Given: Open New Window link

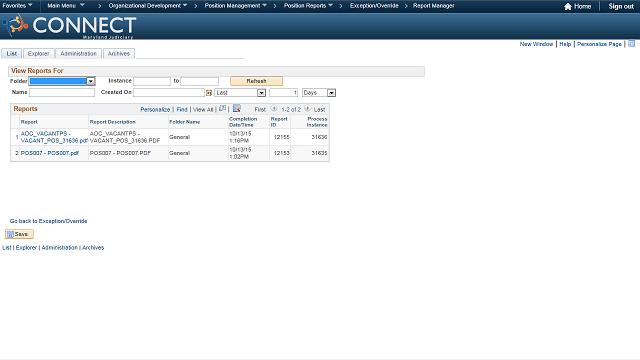Looking at the screenshot, I should click(x=536, y=44).
